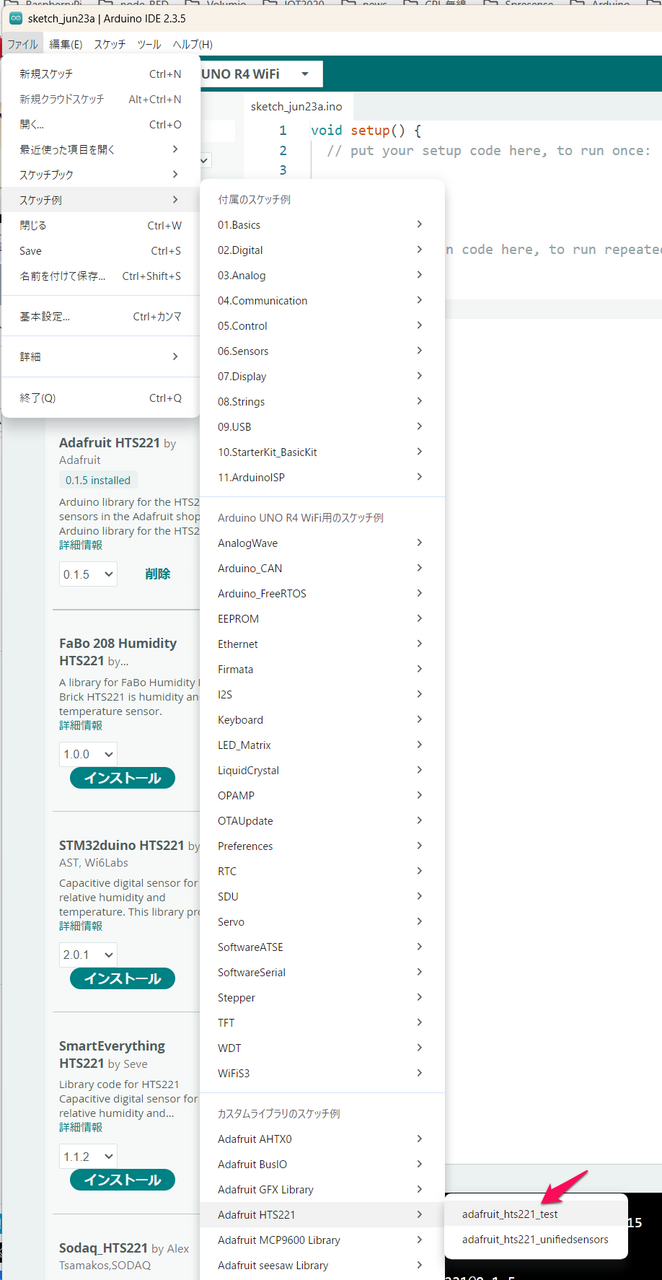Open 基本設定... preferences entry
The width and height of the screenshot is (662, 1280).
point(100,316)
